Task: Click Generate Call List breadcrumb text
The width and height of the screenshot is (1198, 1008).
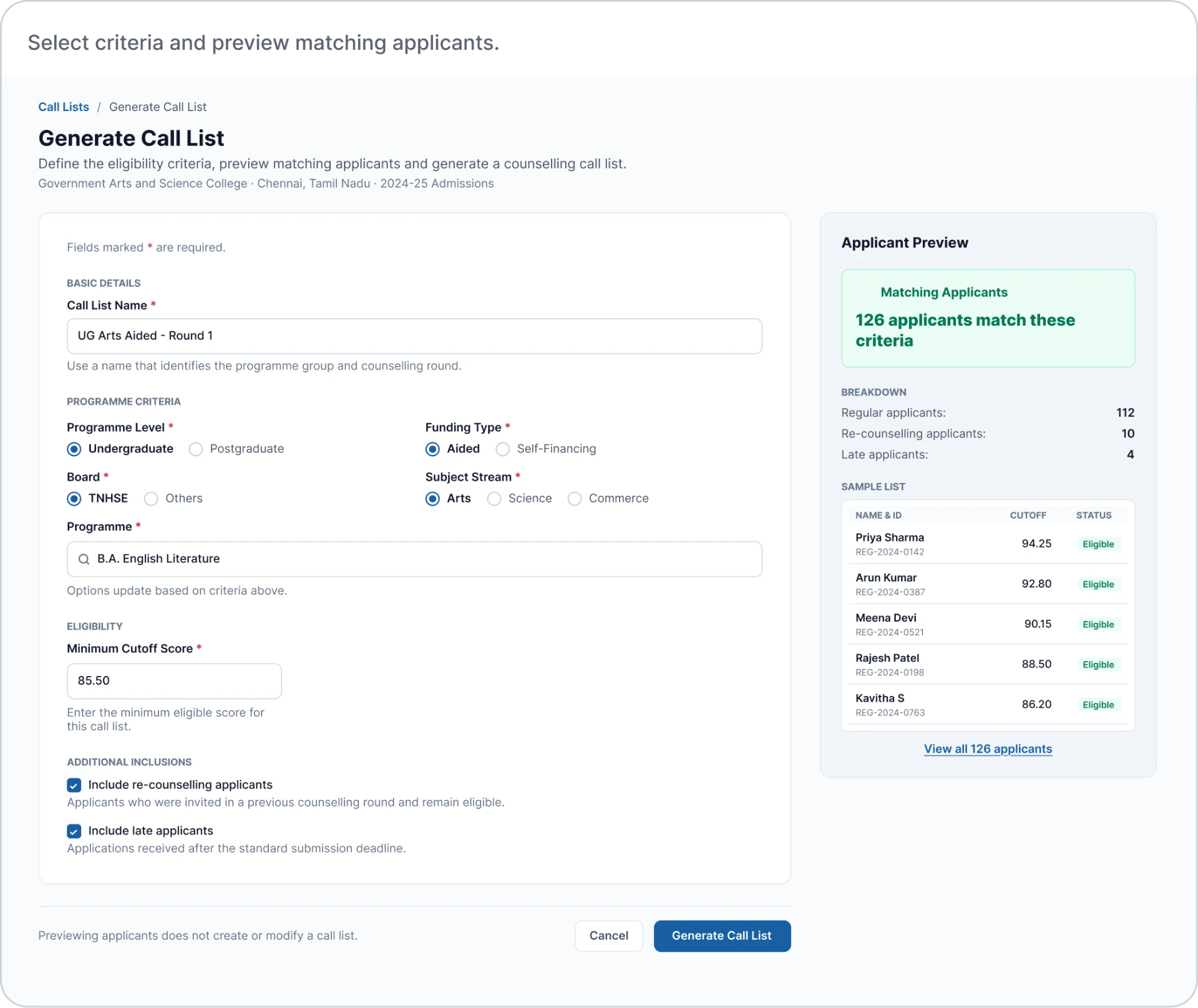Action: coord(158,107)
